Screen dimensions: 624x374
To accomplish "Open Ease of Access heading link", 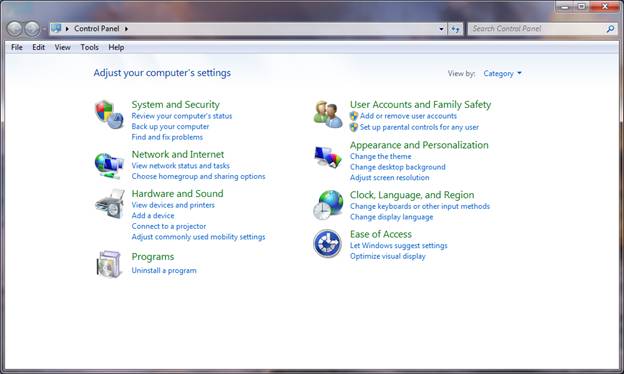I will (x=381, y=234).
